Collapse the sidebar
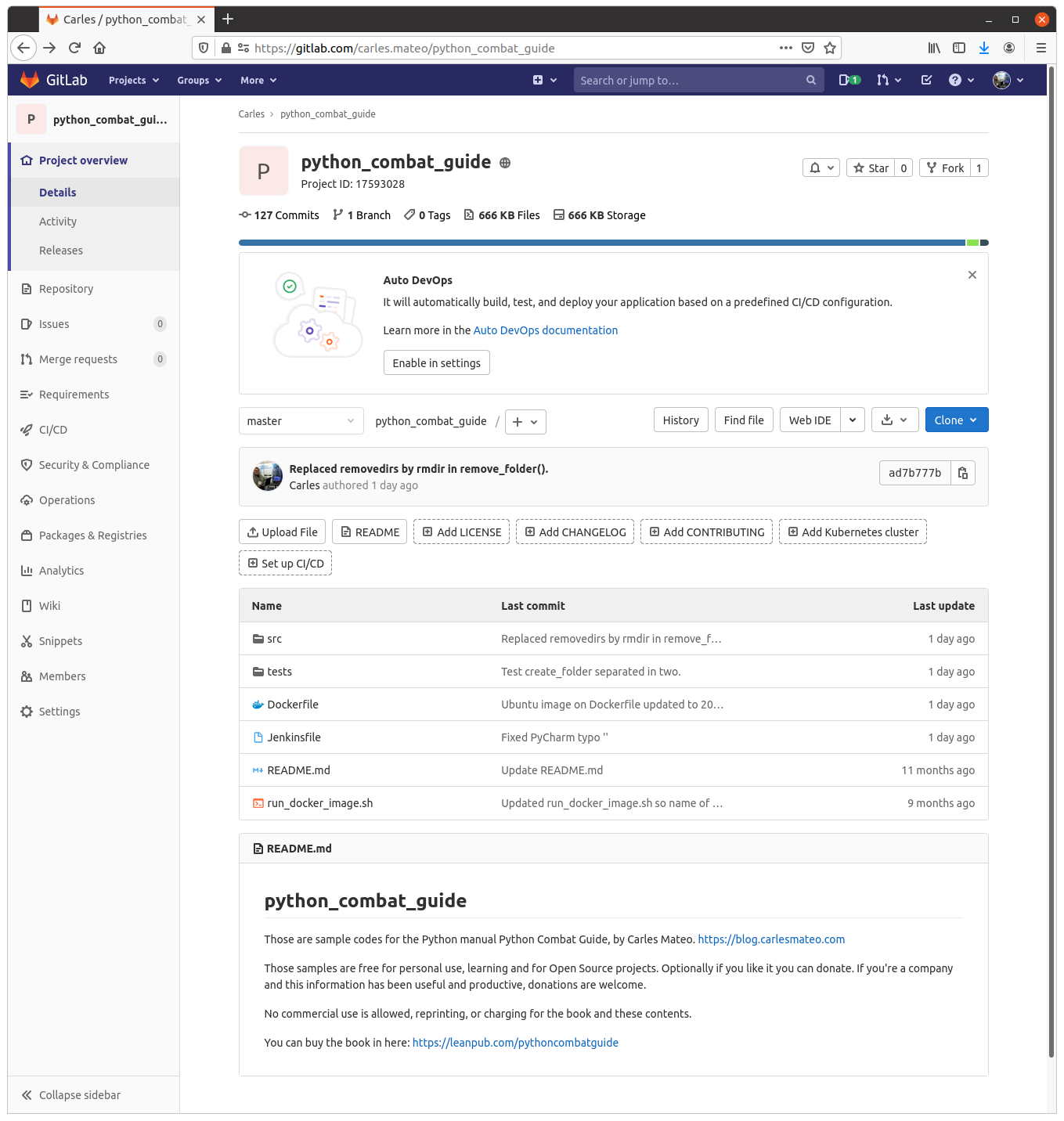Screen dimensions: 1064x1121 [94, 1095]
